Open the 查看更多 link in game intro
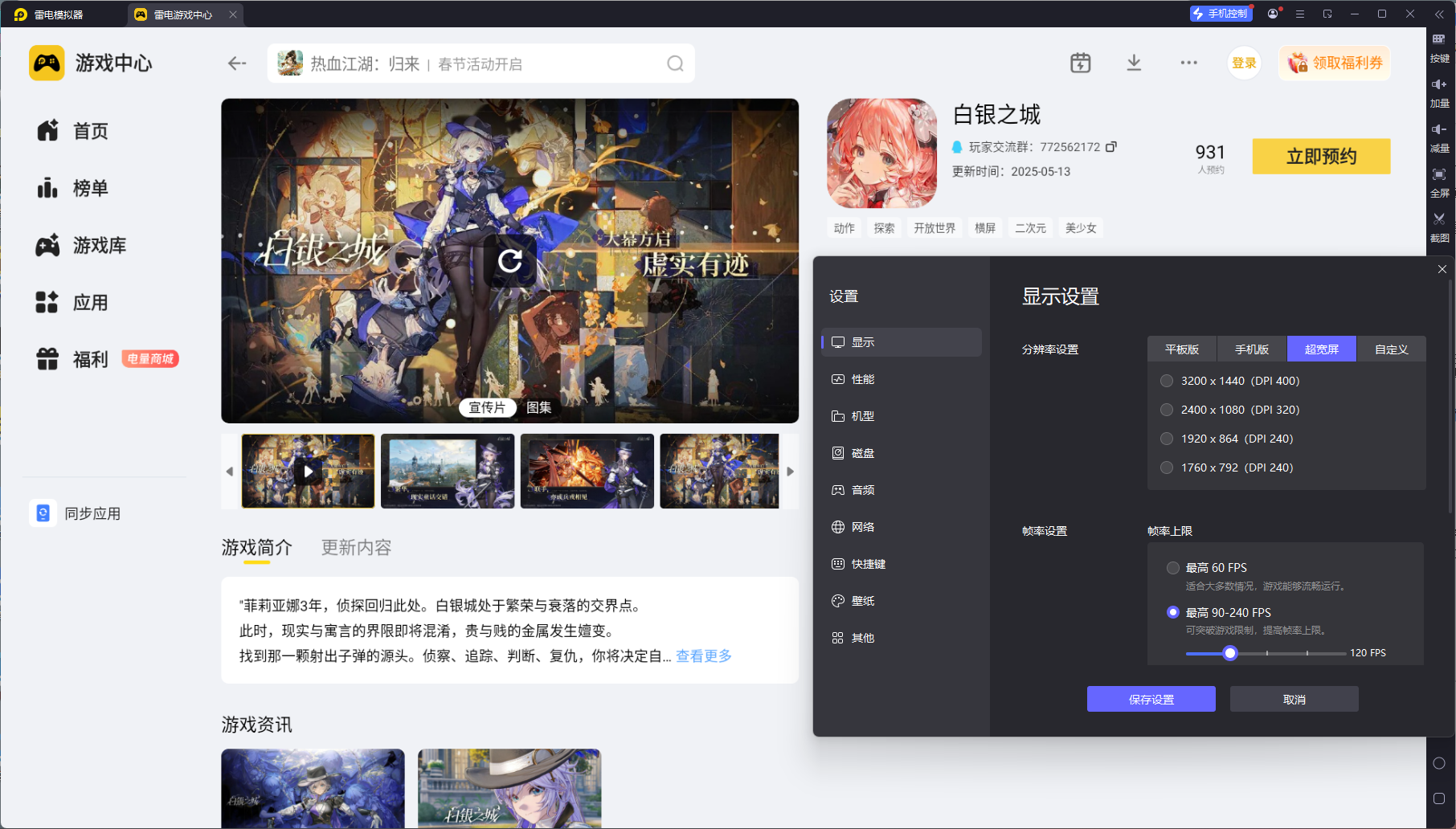 tap(704, 655)
